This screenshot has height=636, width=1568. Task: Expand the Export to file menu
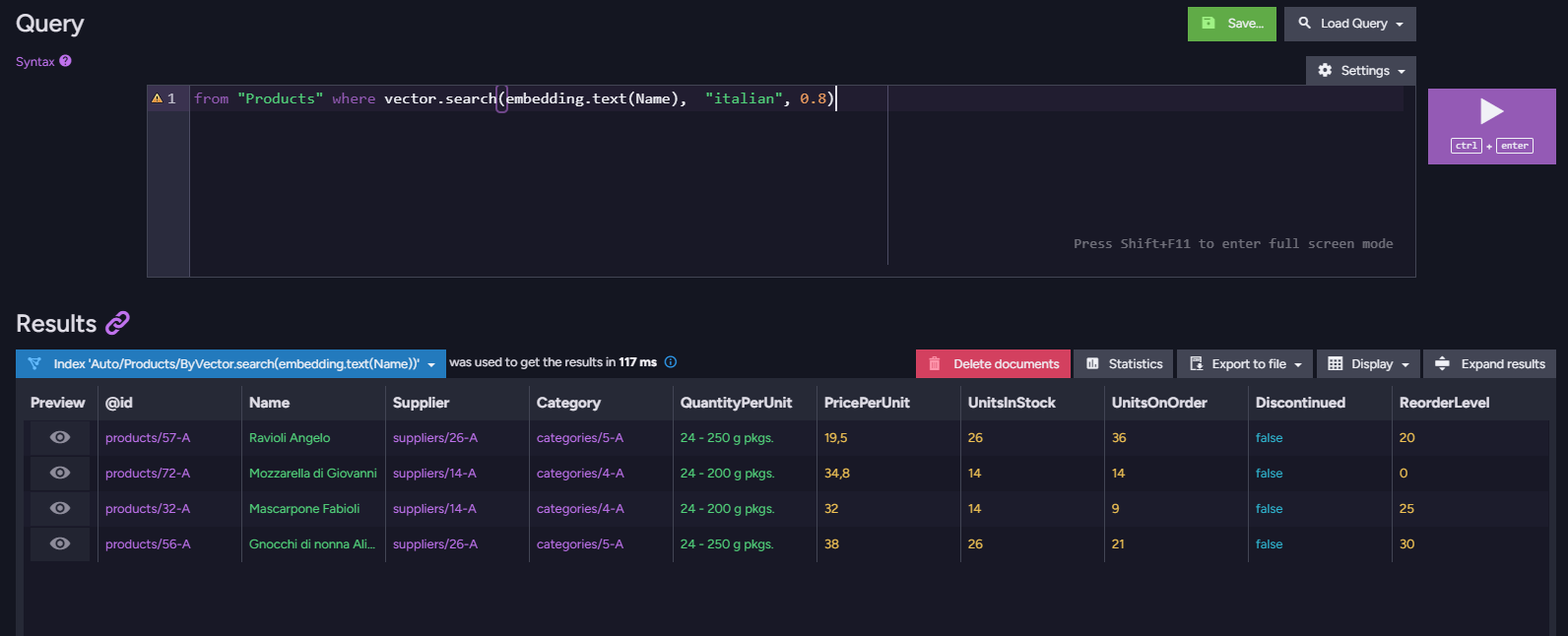pos(1246,363)
